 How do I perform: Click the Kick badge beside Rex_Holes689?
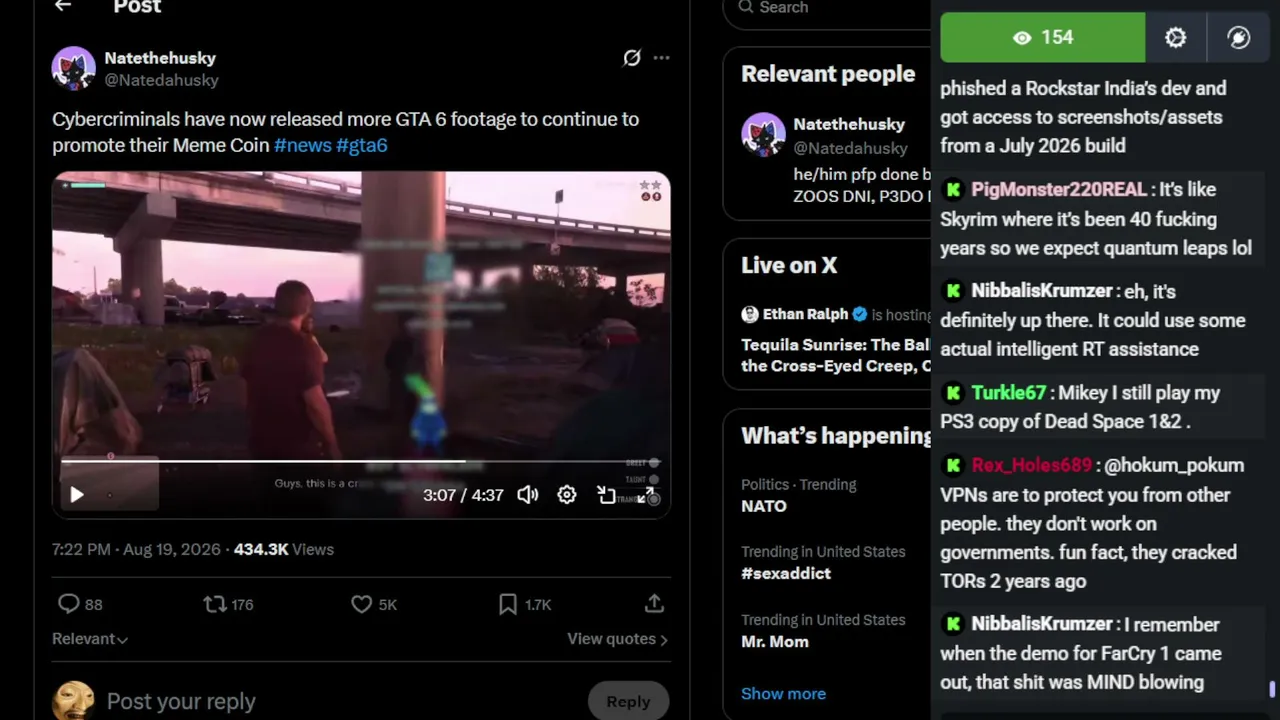coord(953,465)
